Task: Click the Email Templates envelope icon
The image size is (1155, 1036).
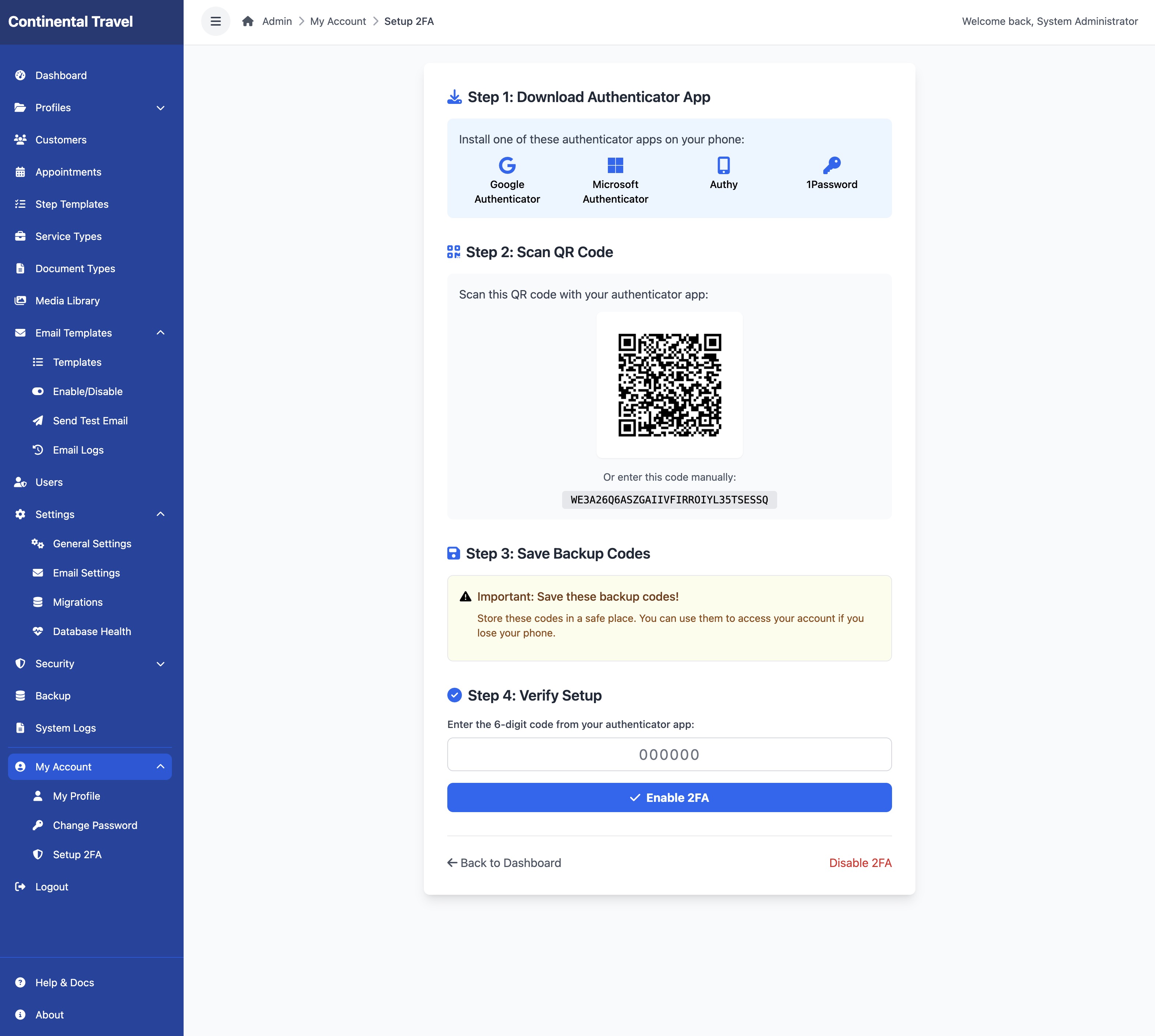Action: (x=20, y=333)
